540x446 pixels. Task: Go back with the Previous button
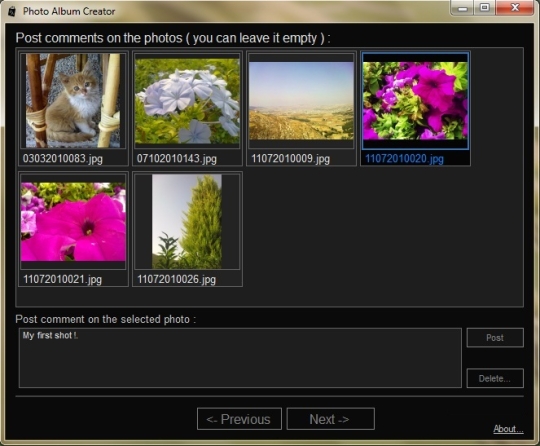pos(239,419)
